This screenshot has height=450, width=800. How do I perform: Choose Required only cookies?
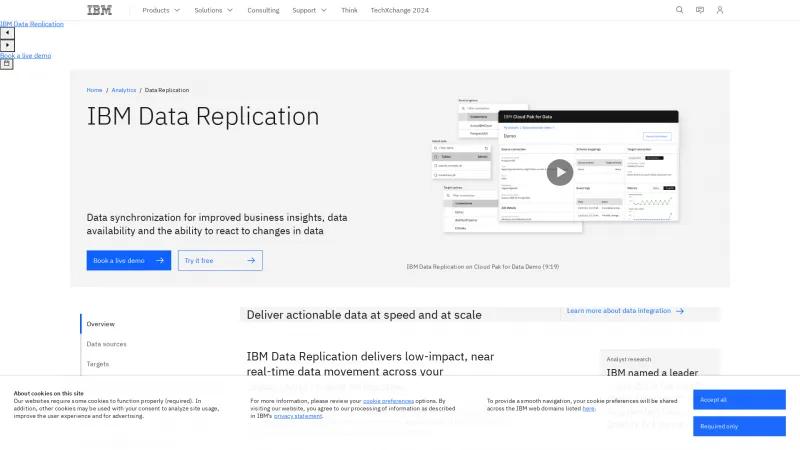(739, 426)
